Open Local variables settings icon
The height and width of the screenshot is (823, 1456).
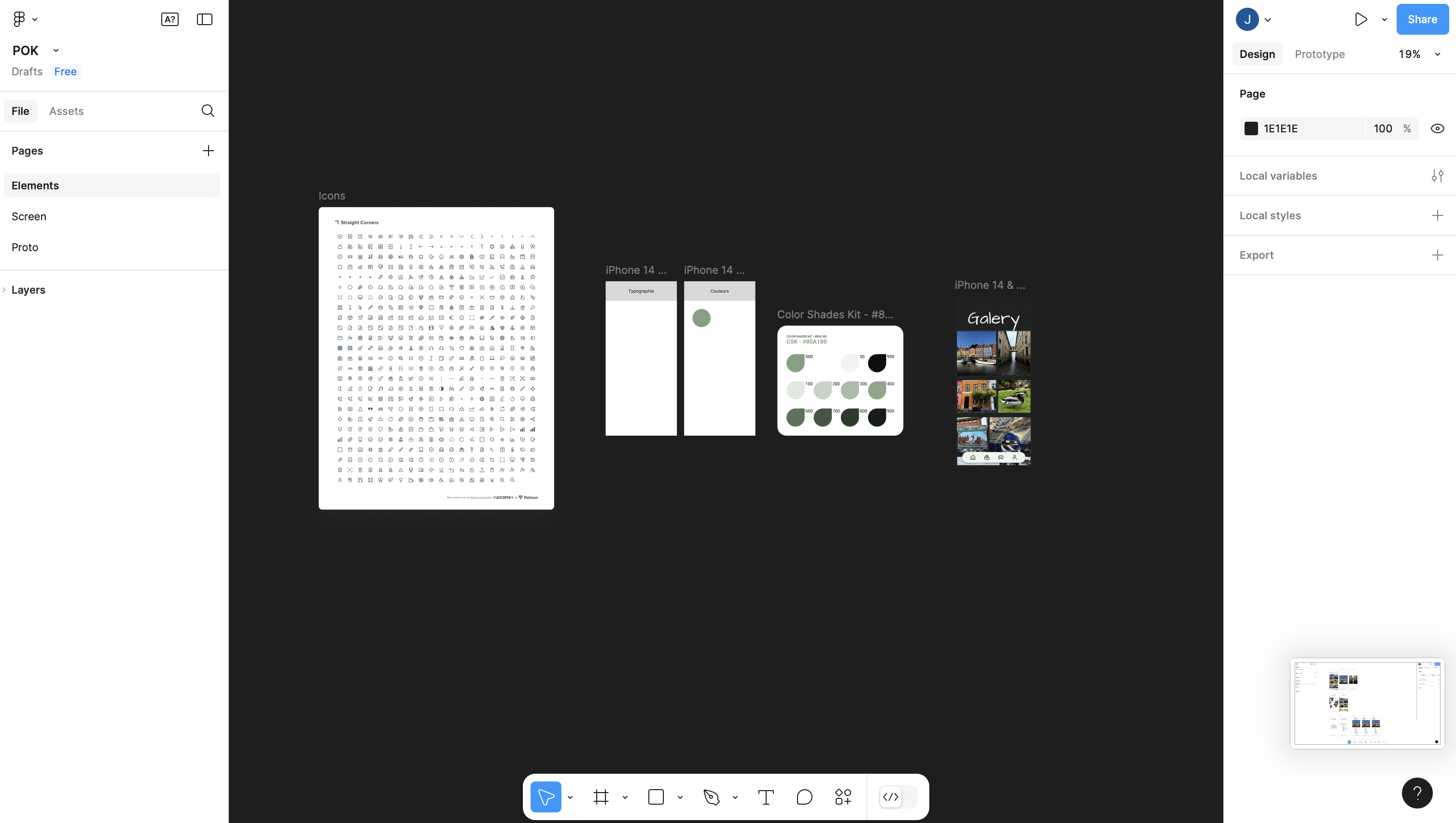[x=1437, y=176]
